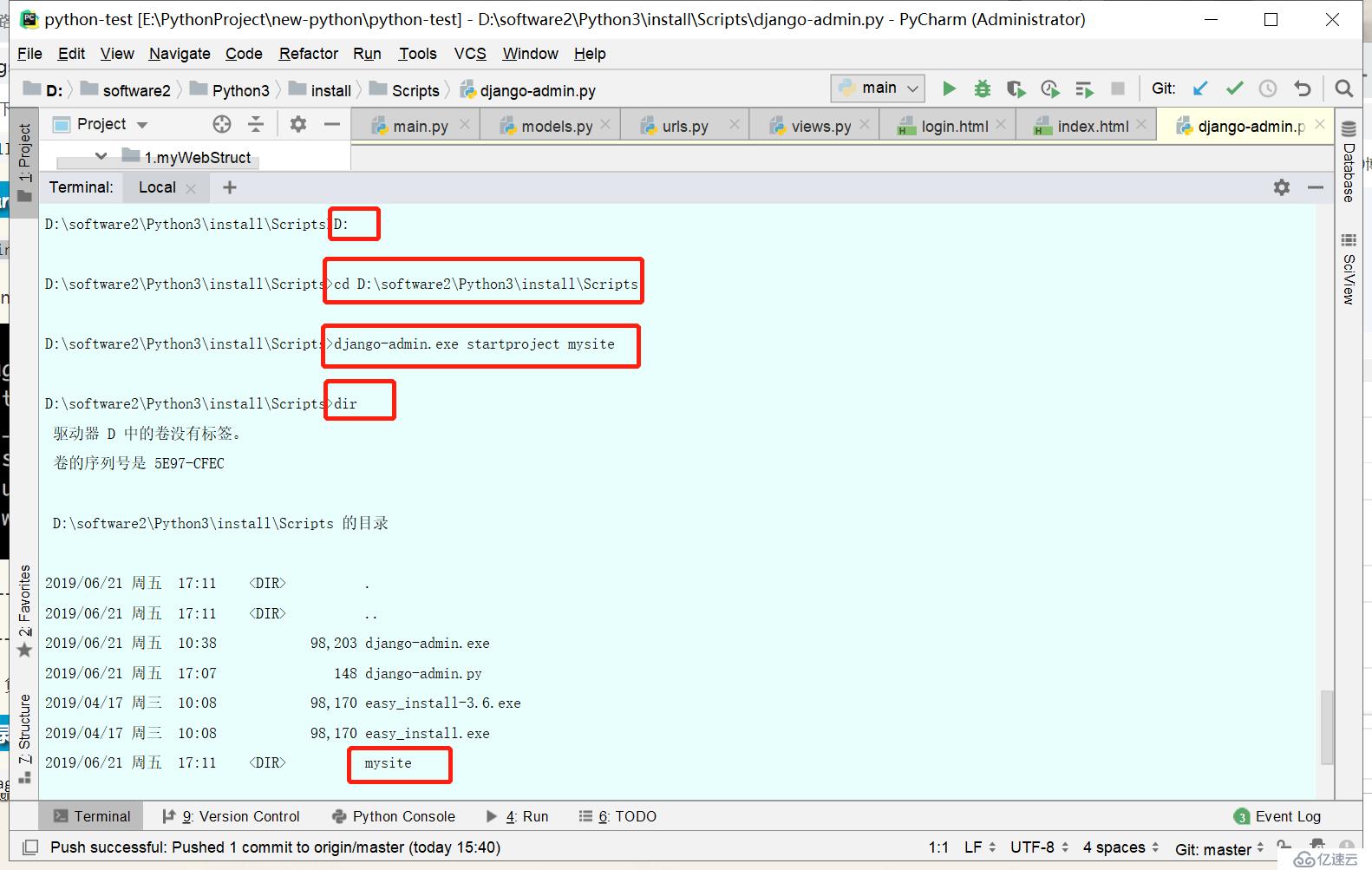Viewport: 1372px width, 870px height.
Task: Close the index.html editor tab
Action: [1141, 125]
